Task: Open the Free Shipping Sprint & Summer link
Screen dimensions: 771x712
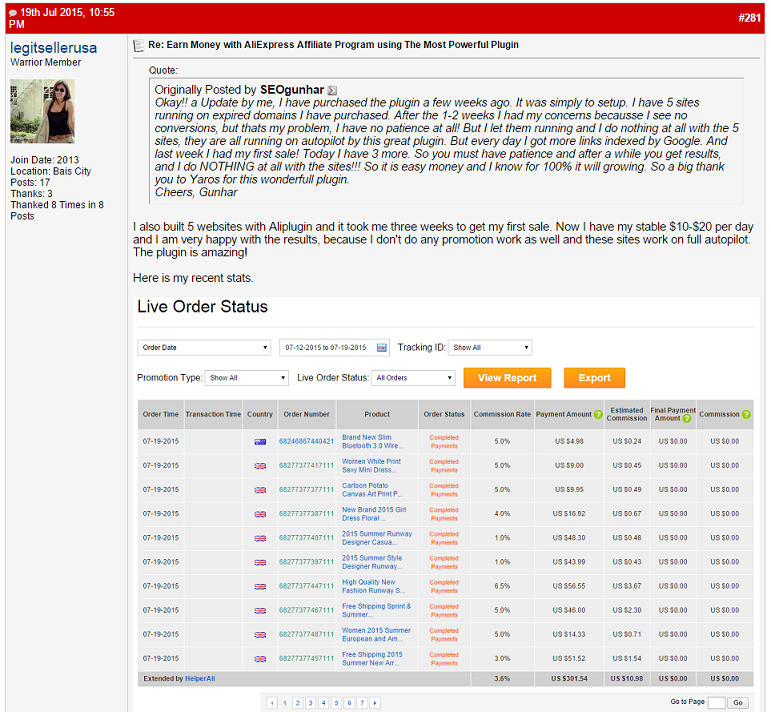Action: tap(377, 610)
